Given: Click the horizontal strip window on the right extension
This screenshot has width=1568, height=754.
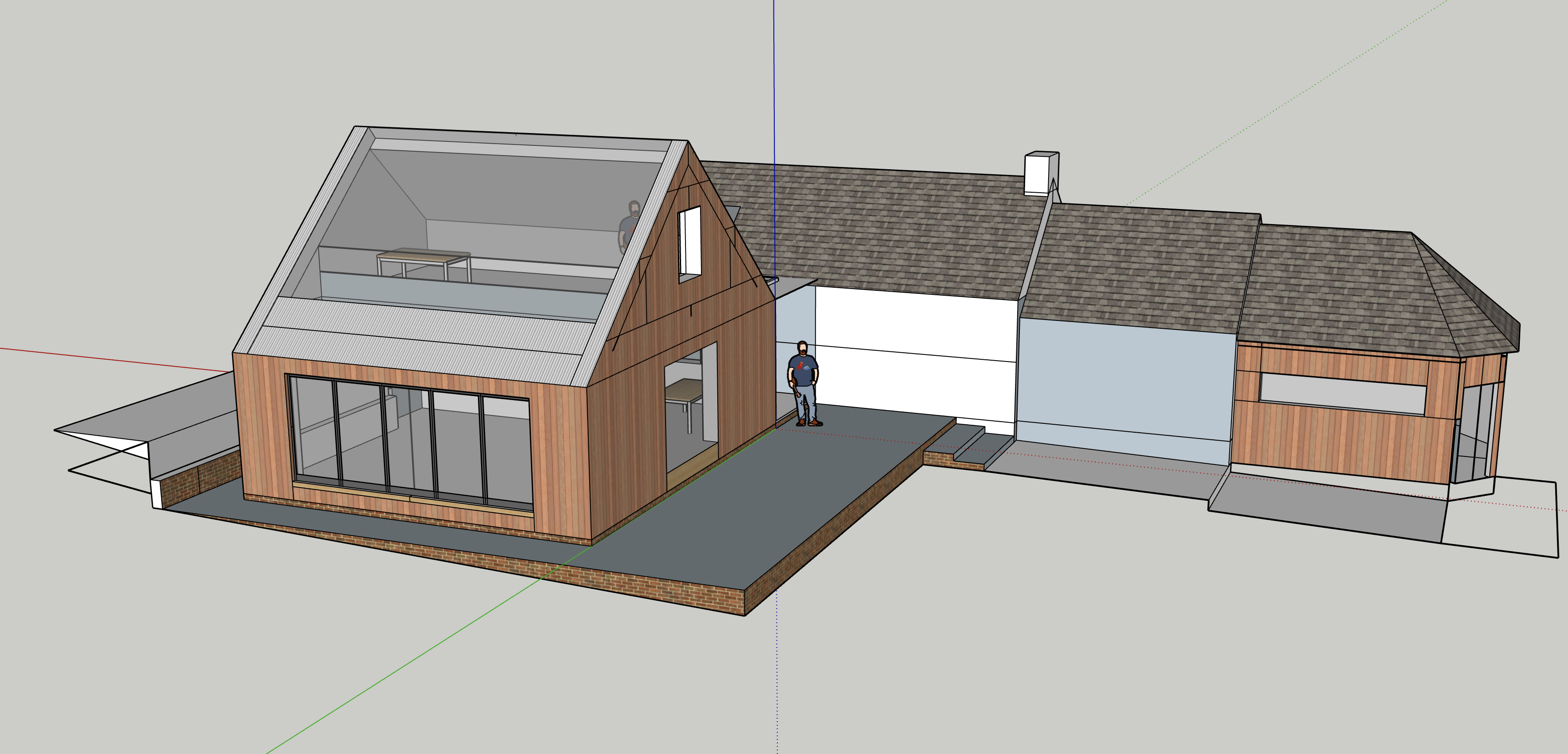Looking at the screenshot, I should [1343, 394].
